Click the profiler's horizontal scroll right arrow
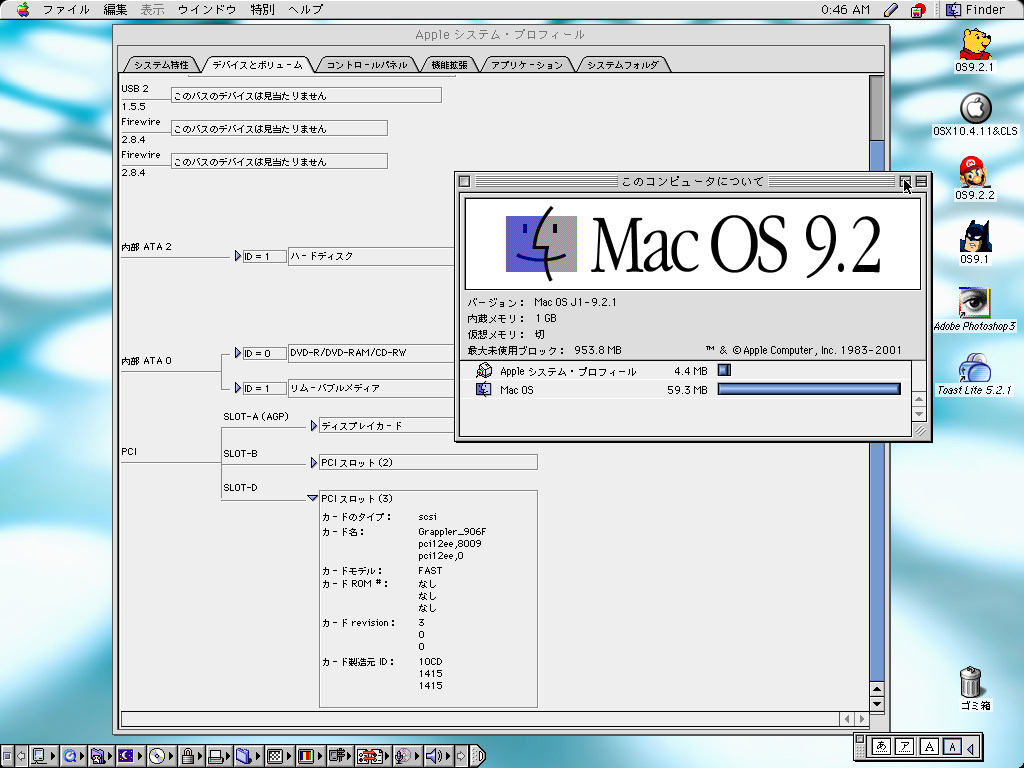Screen dimensions: 1024x768 tap(862, 719)
